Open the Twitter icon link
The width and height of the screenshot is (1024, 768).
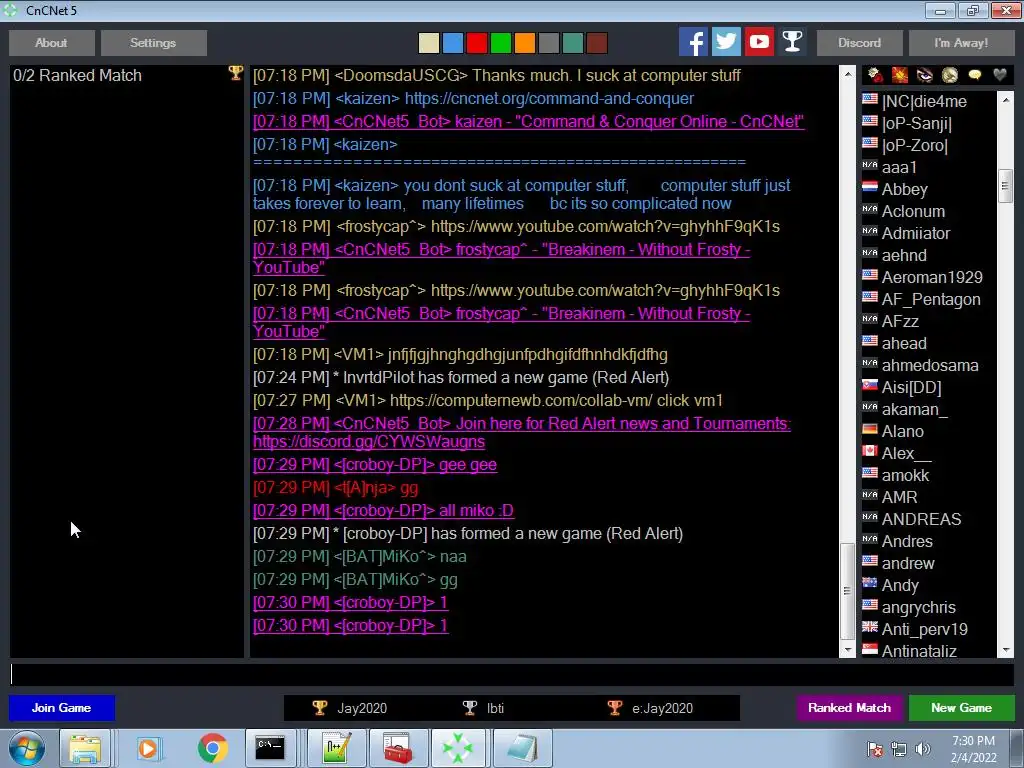[x=726, y=42]
